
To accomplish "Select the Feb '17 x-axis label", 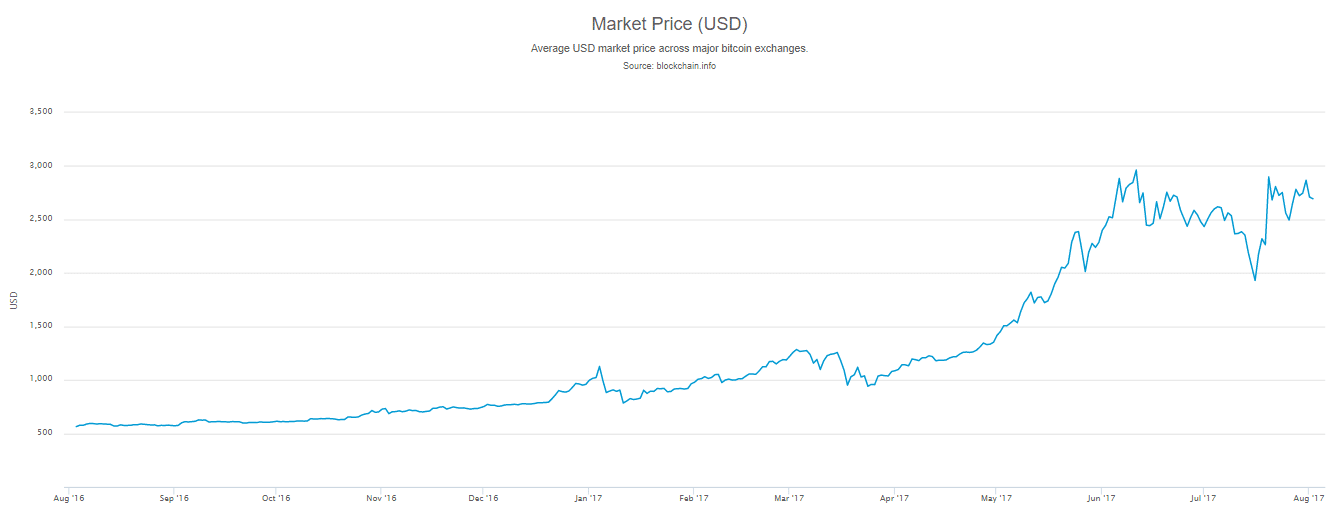I will click(693, 497).
